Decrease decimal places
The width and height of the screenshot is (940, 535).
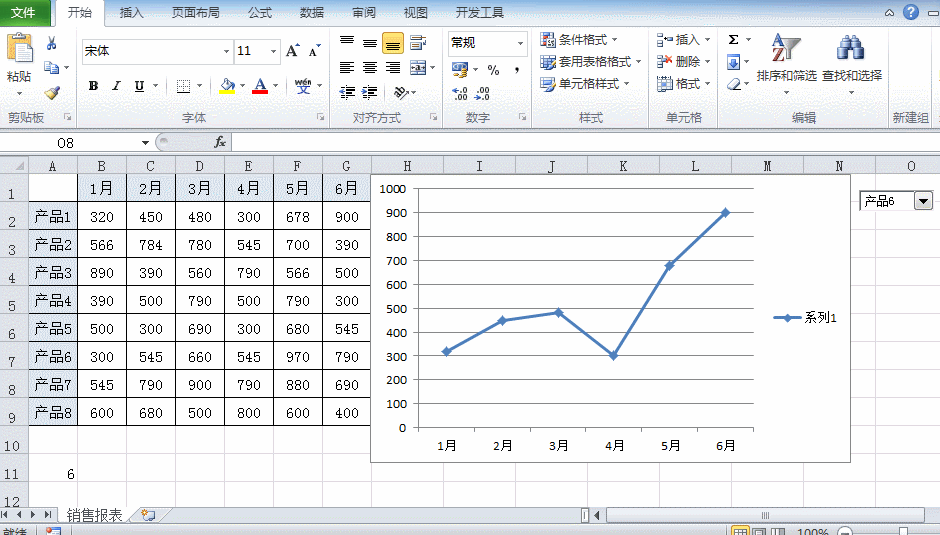click(483, 93)
